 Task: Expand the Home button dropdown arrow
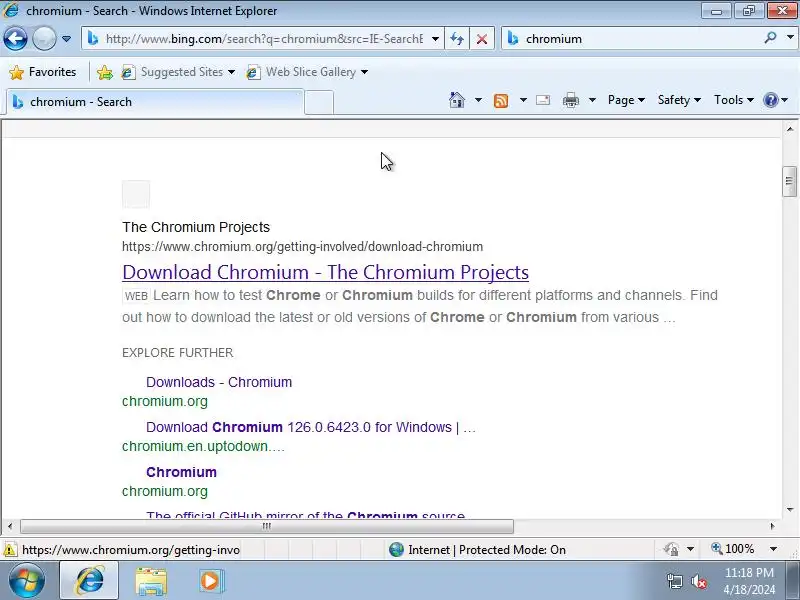coord(478,100)
